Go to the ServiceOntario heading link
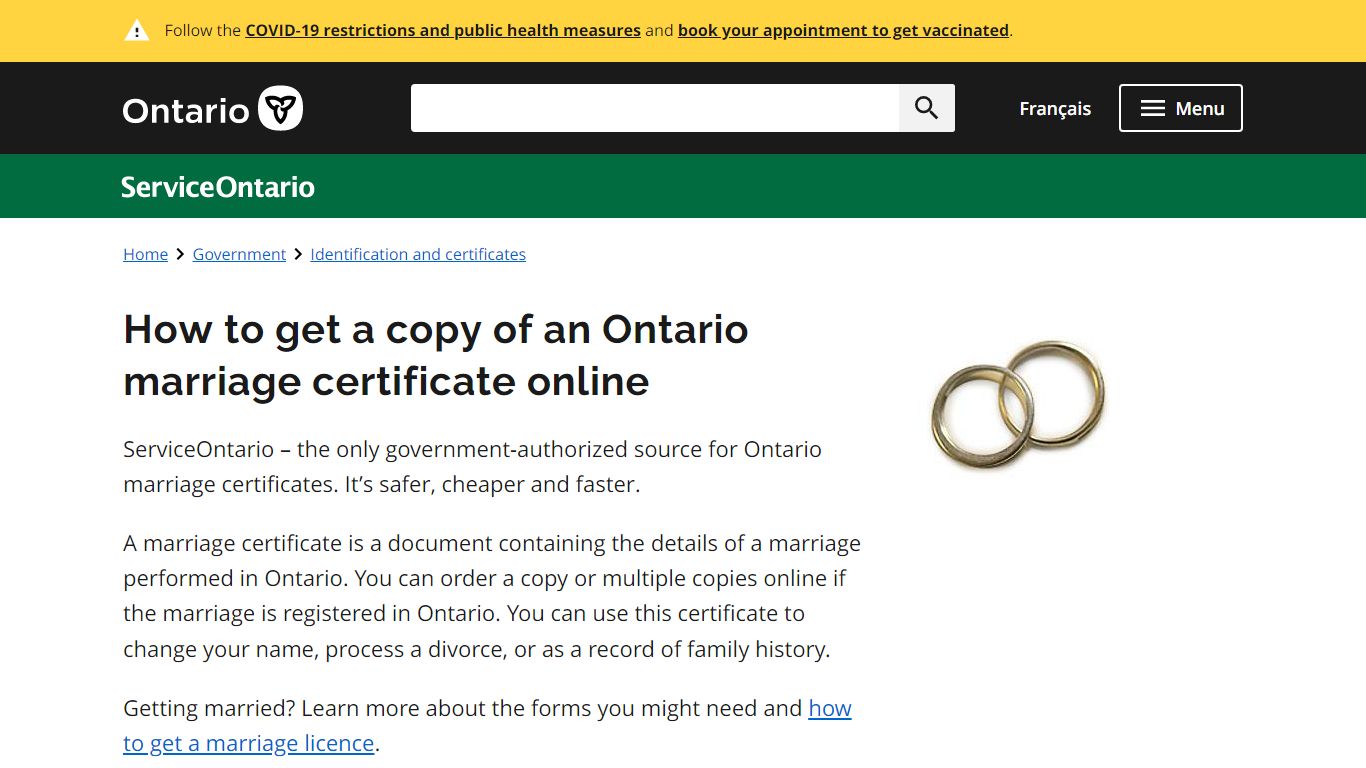Viewport: 1366px width, 768px height. [218, 187]
